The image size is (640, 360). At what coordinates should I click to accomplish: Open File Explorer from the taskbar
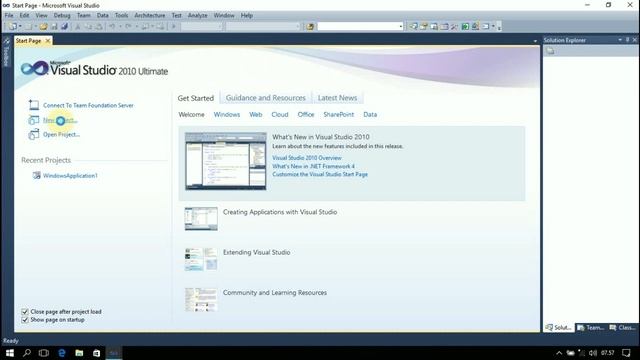[79, 353]
